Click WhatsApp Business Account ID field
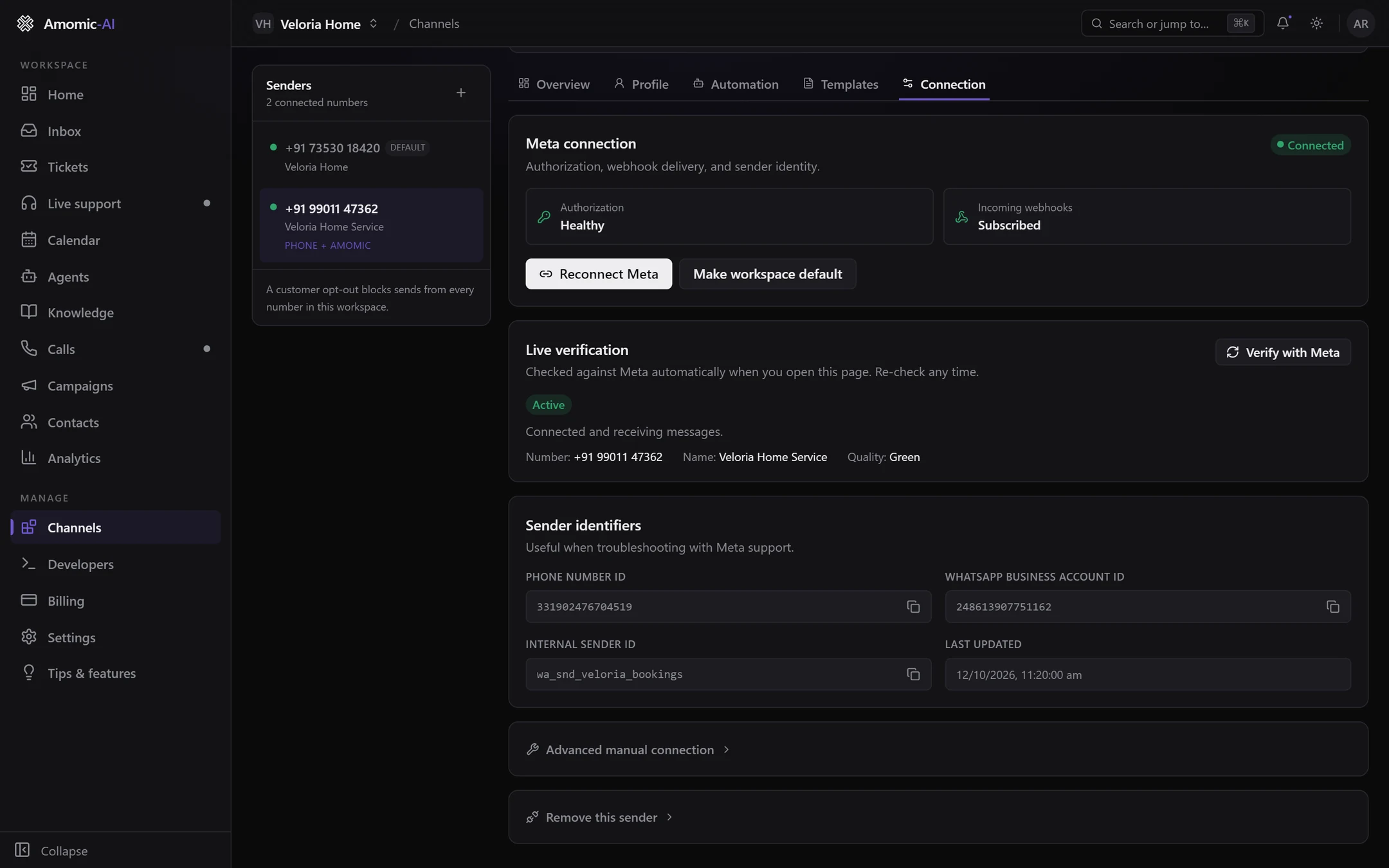Screen dimensions: 1389x868 pos(1148,607)
